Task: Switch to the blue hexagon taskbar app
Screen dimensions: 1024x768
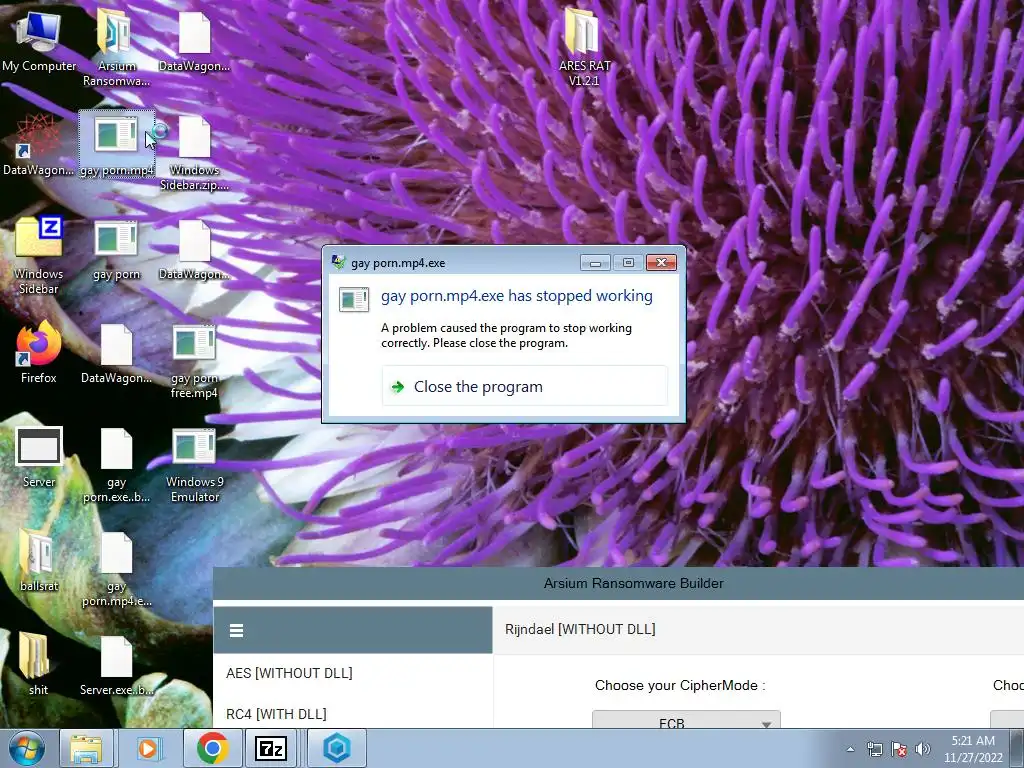Action: click(x=337, y=748)
